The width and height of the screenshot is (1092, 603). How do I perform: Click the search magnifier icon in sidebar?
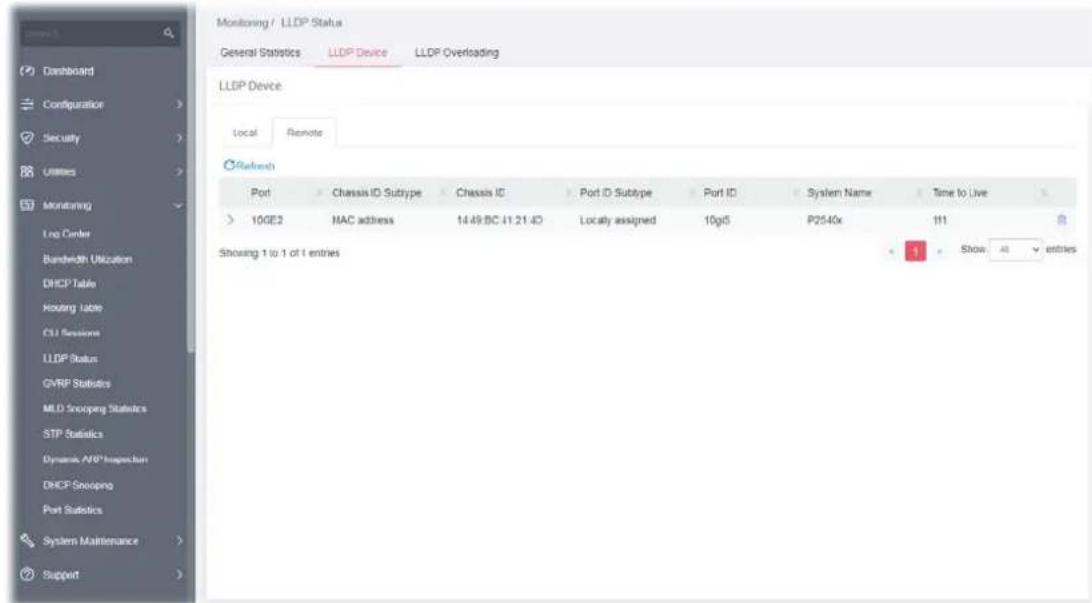(x=169, y=33)
